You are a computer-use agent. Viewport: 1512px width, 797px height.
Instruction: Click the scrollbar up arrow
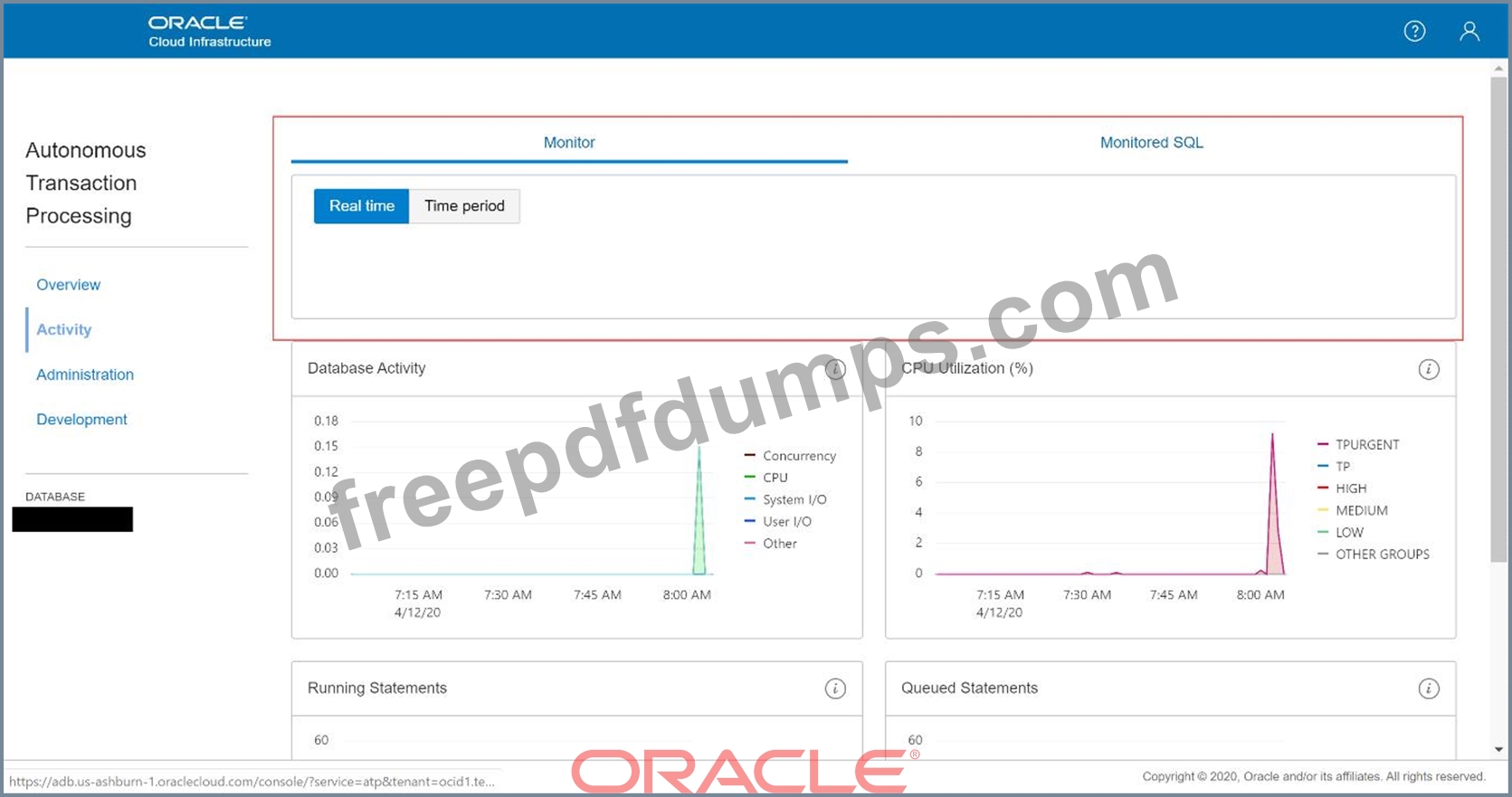[1498, 68]
